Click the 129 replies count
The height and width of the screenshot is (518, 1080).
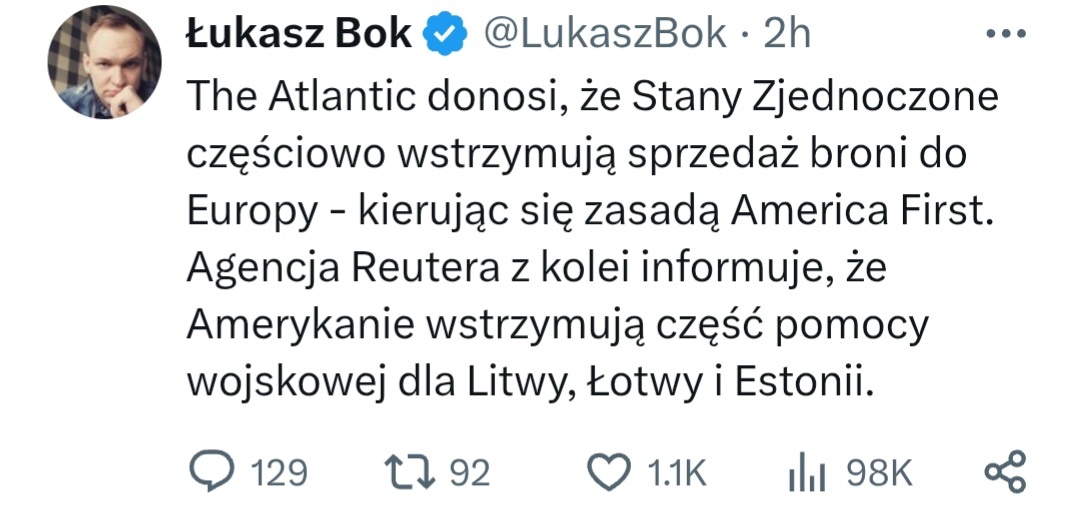(x=277, y=473)
